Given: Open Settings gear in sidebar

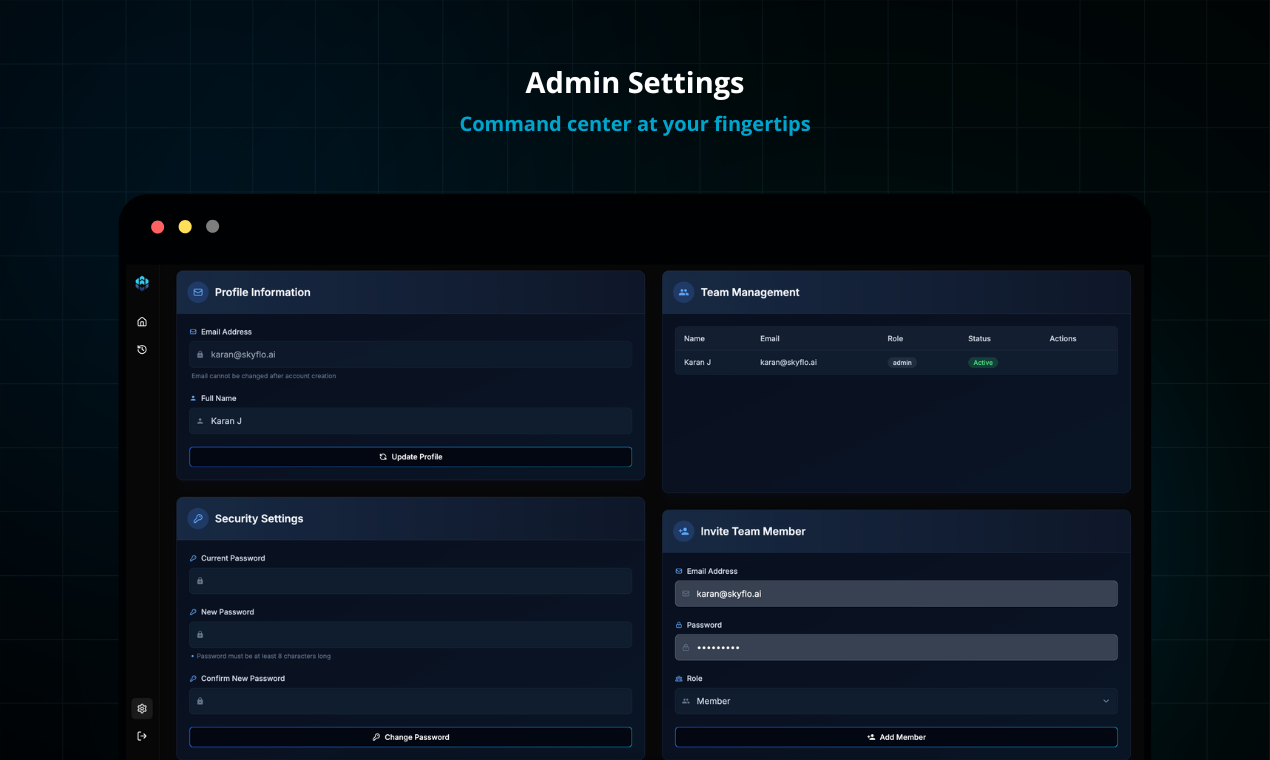Looking at the screenshot, I should (x=142, y=708).
